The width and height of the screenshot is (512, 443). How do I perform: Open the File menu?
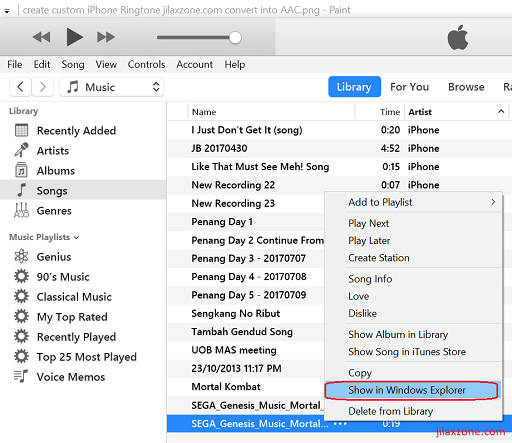15,64
